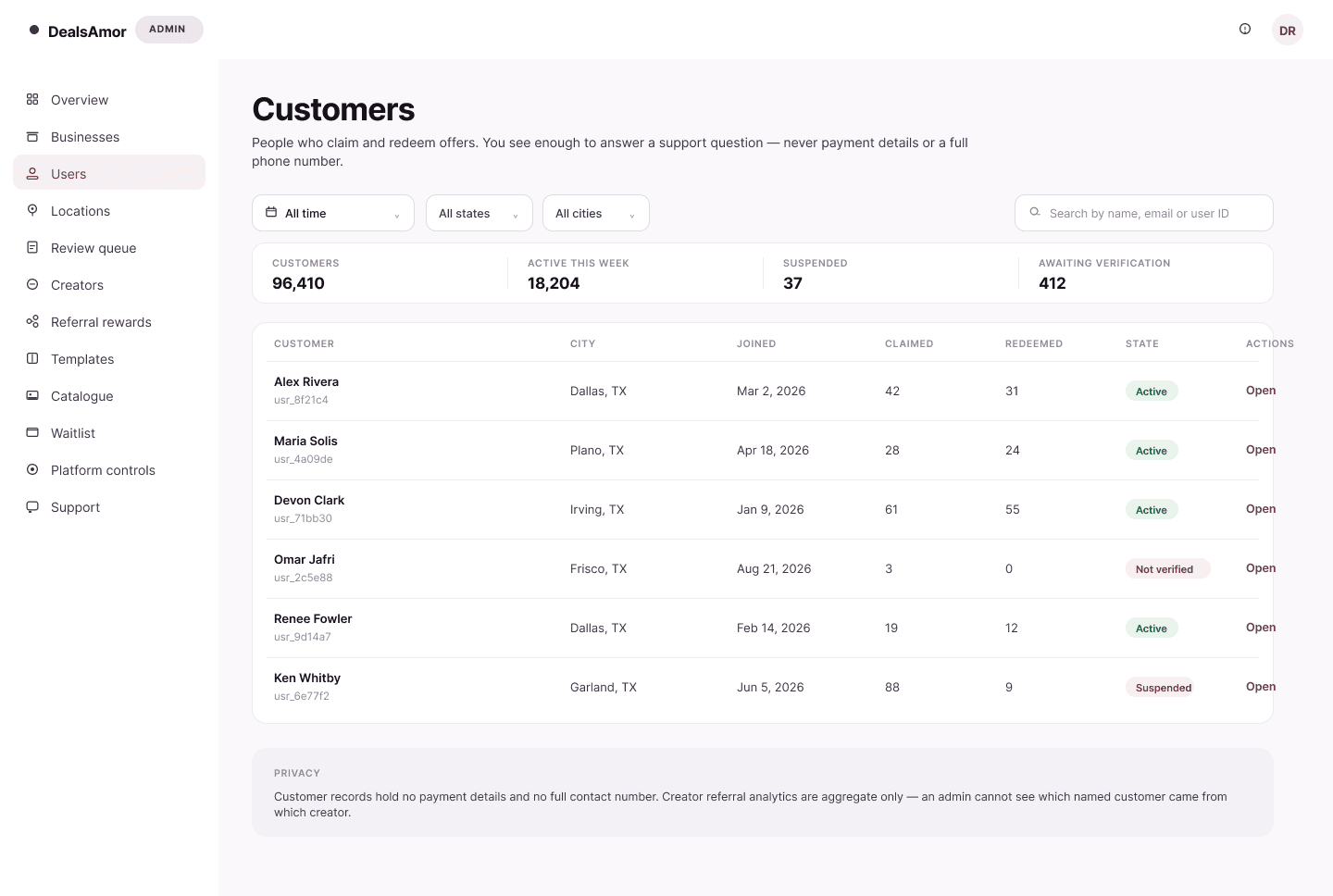This screenshot has height=896, width=1333.
Task: Click the DealsAmor logo
Action: coord(78,31)
